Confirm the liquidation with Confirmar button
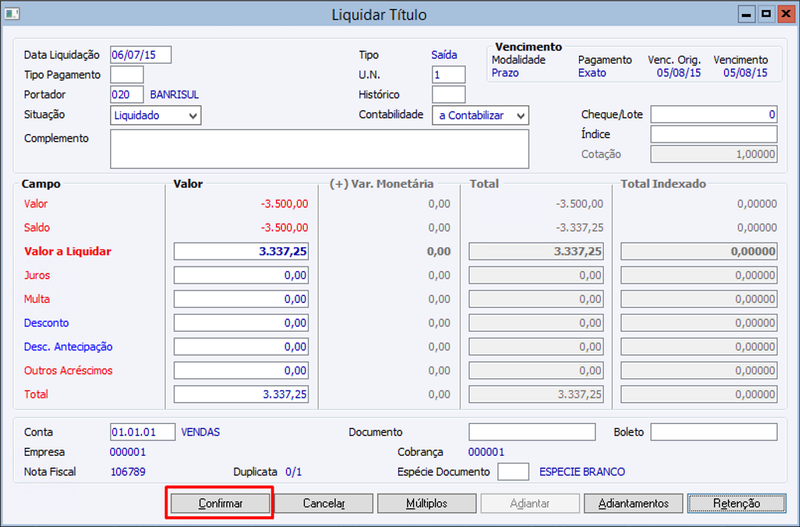Image resolution: width=800 pixels, height=527 pixels. point(220,503)
